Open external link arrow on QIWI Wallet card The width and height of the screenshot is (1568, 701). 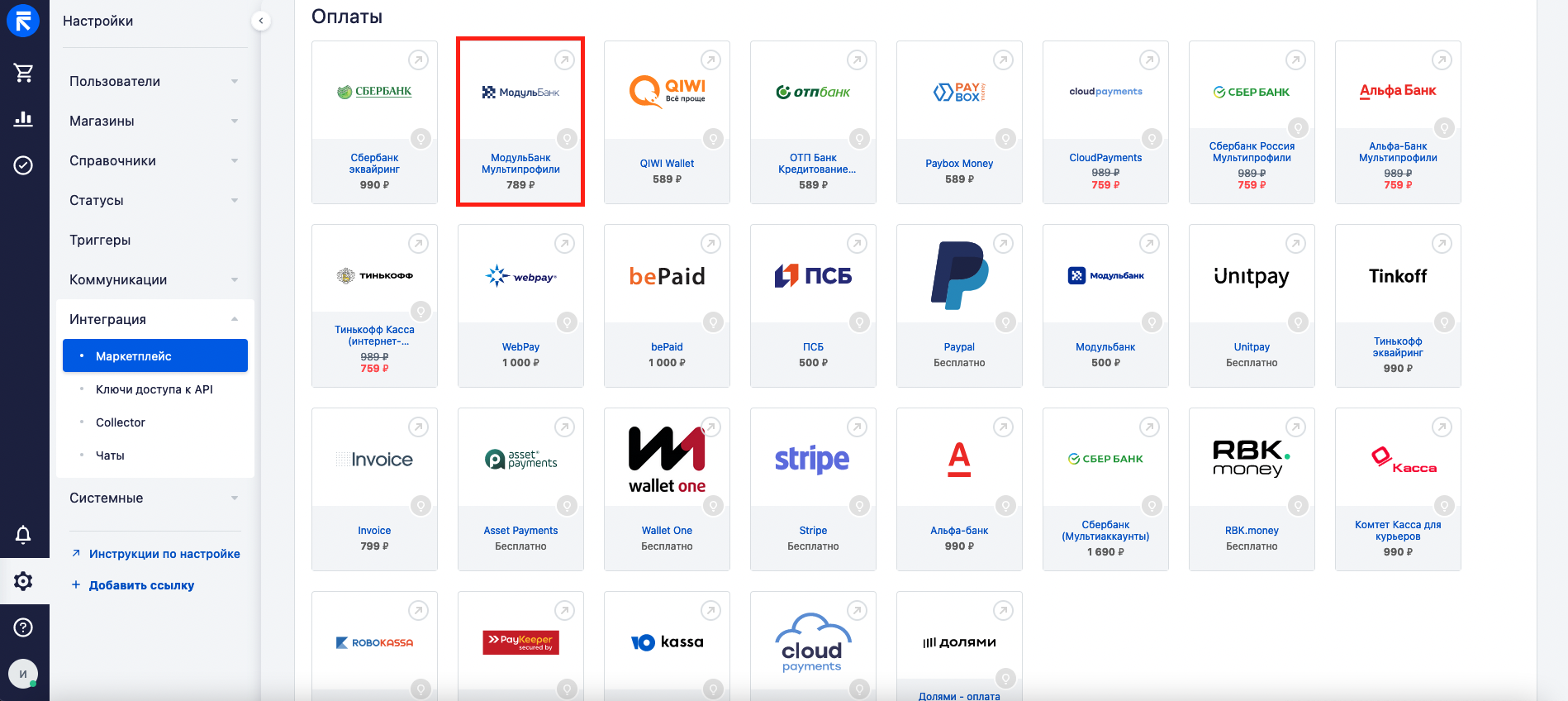click(711, 60)
